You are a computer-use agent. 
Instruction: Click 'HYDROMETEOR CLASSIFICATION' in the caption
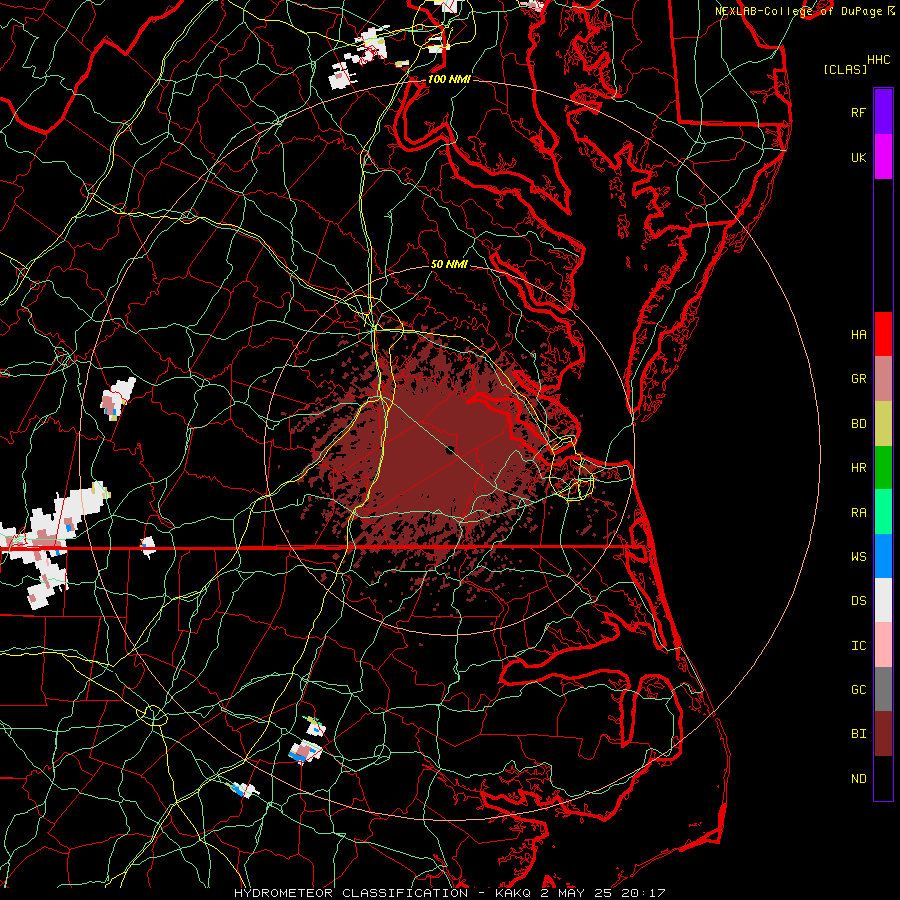point(351,893)
